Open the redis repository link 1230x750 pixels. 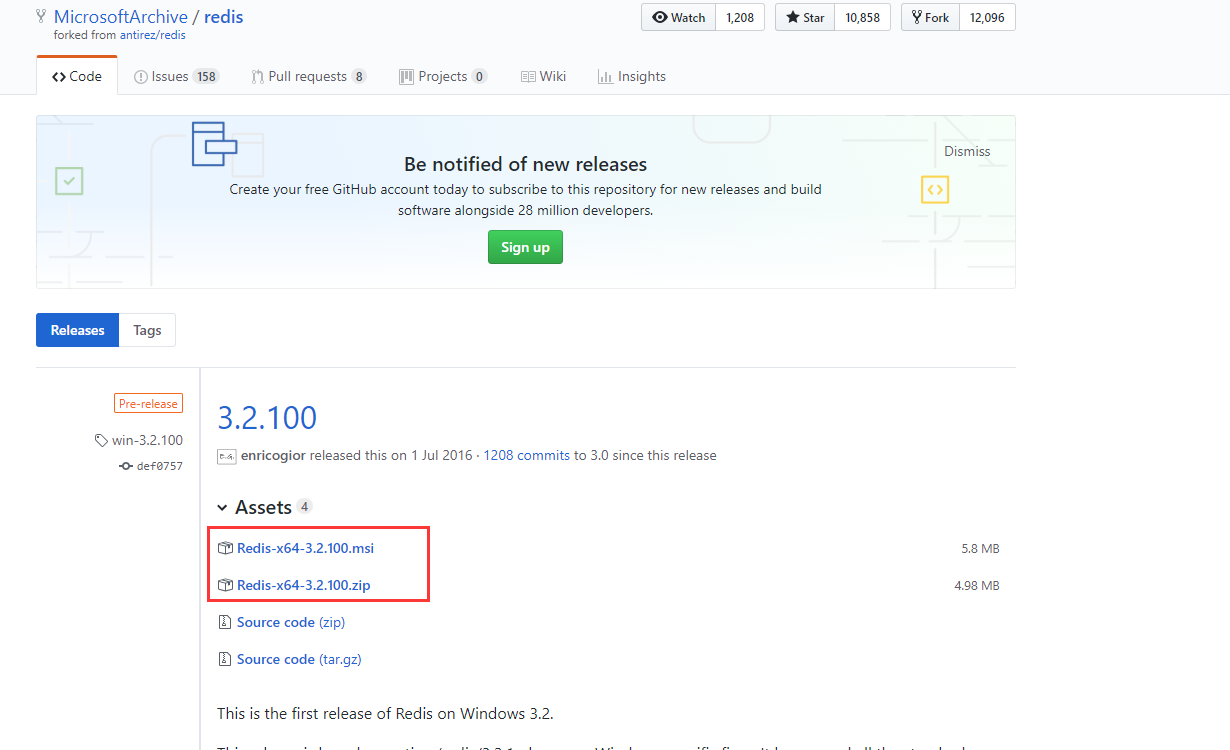224,16
